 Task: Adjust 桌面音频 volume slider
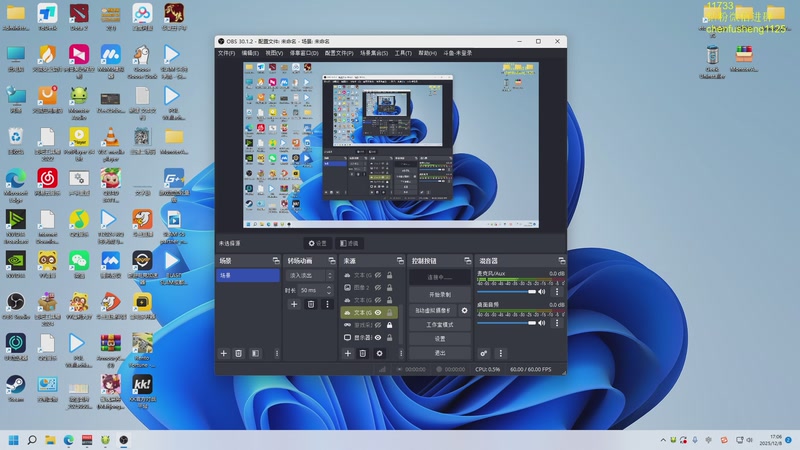click(506, 323)
